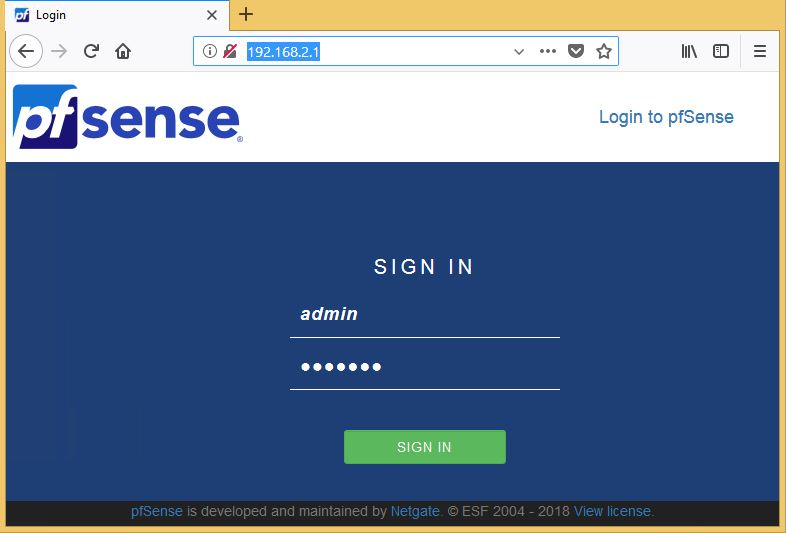Go back with the browser back arrow

pos(26,51)
